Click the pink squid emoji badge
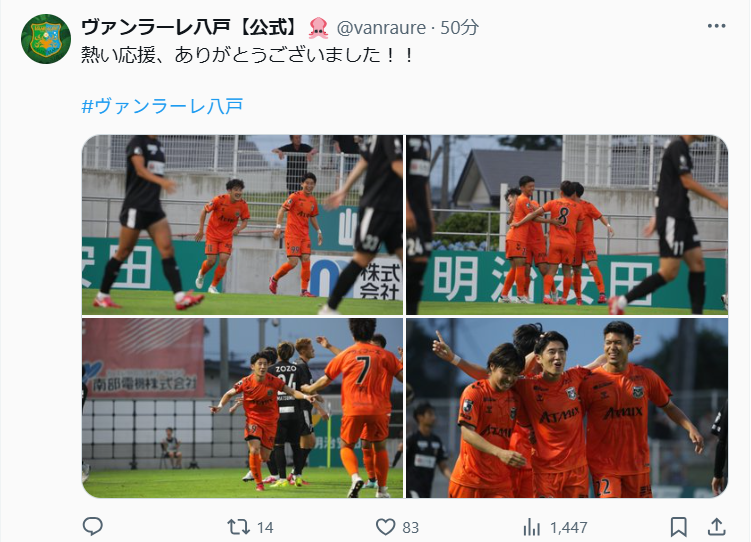This screenshot has height=542, width=751. tap(319, 28)
